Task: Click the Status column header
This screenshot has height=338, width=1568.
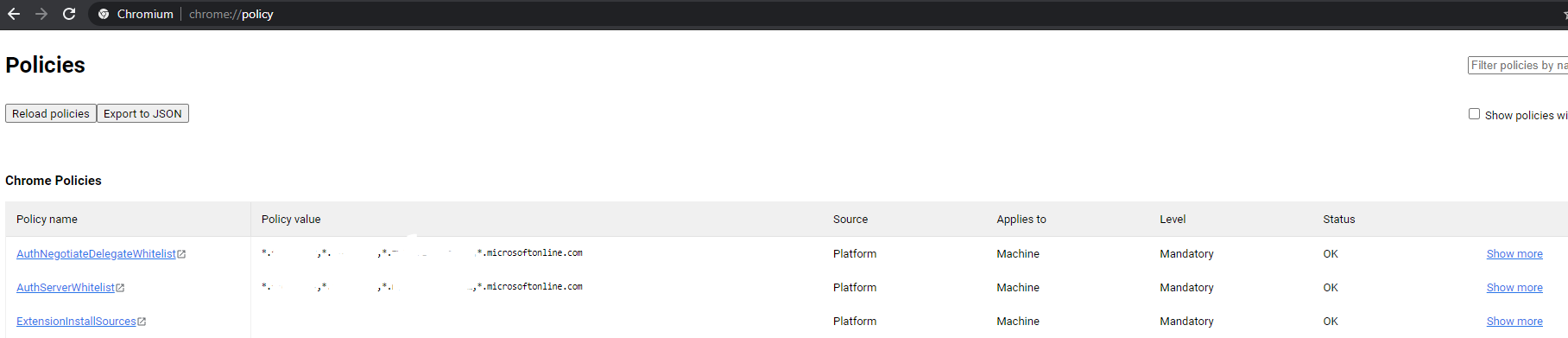Action: [x=1339, y=219]
